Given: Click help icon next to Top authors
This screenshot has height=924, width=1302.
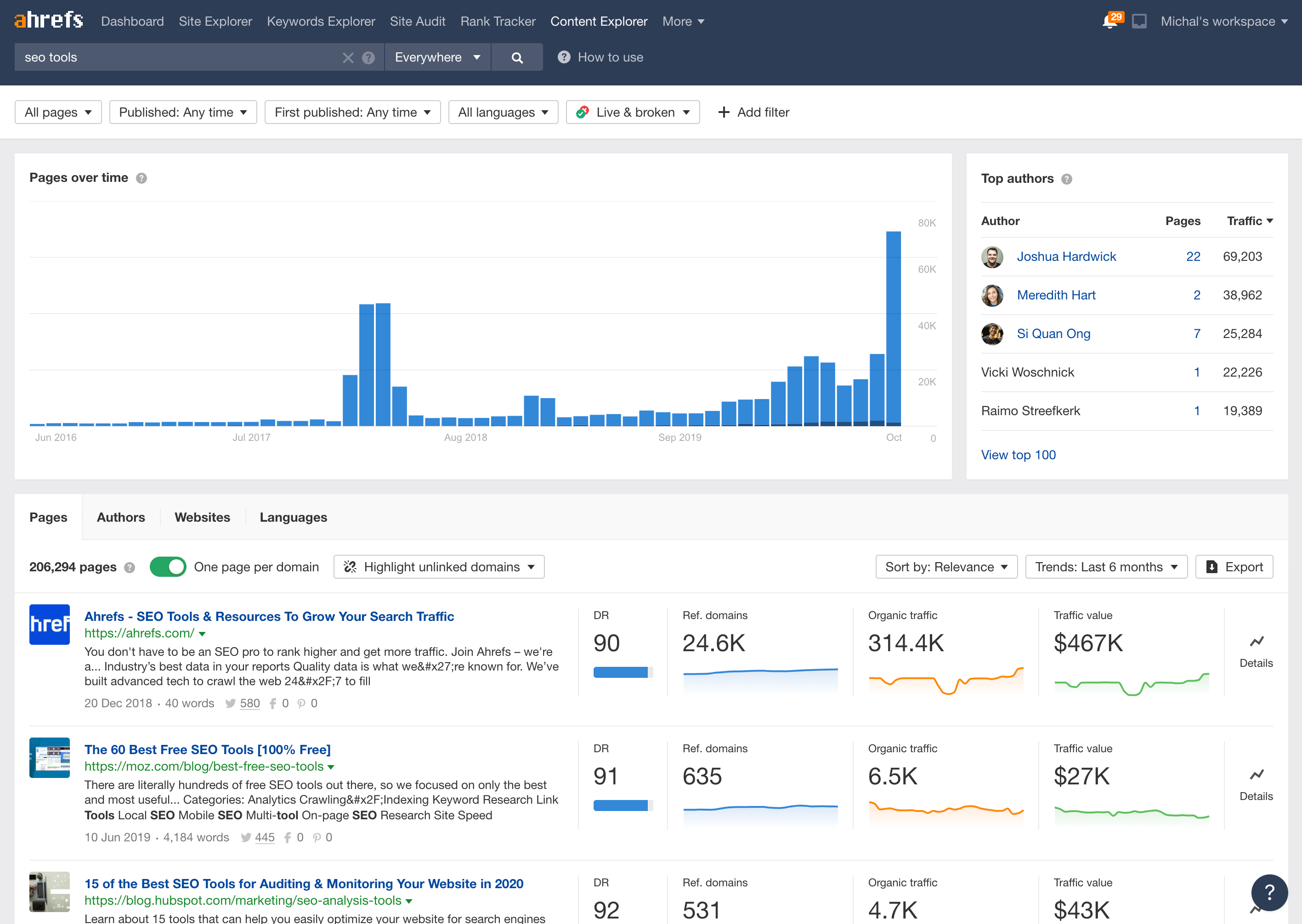Looking at the screenshot, I should (x=1067, y=179).
